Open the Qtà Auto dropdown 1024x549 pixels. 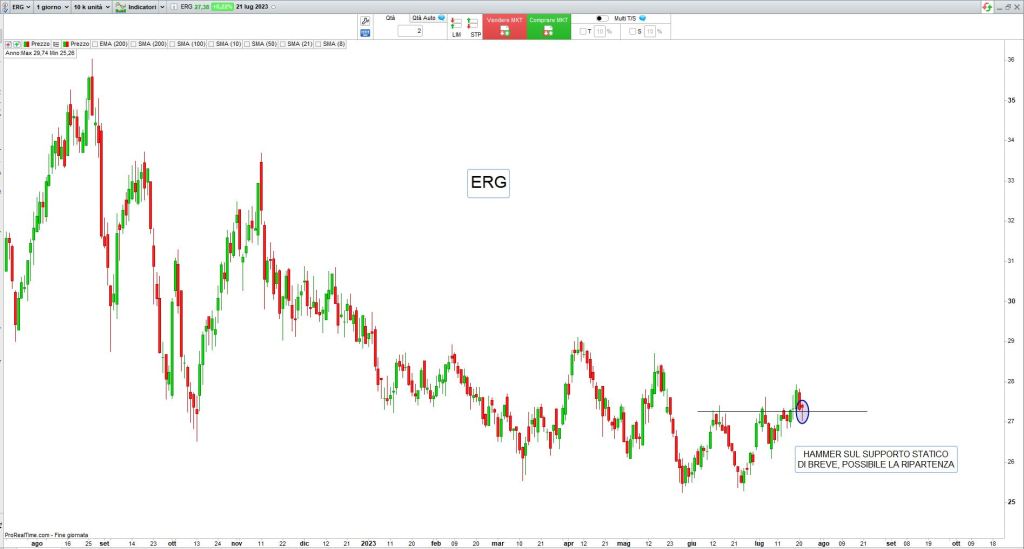coord(428,18)
